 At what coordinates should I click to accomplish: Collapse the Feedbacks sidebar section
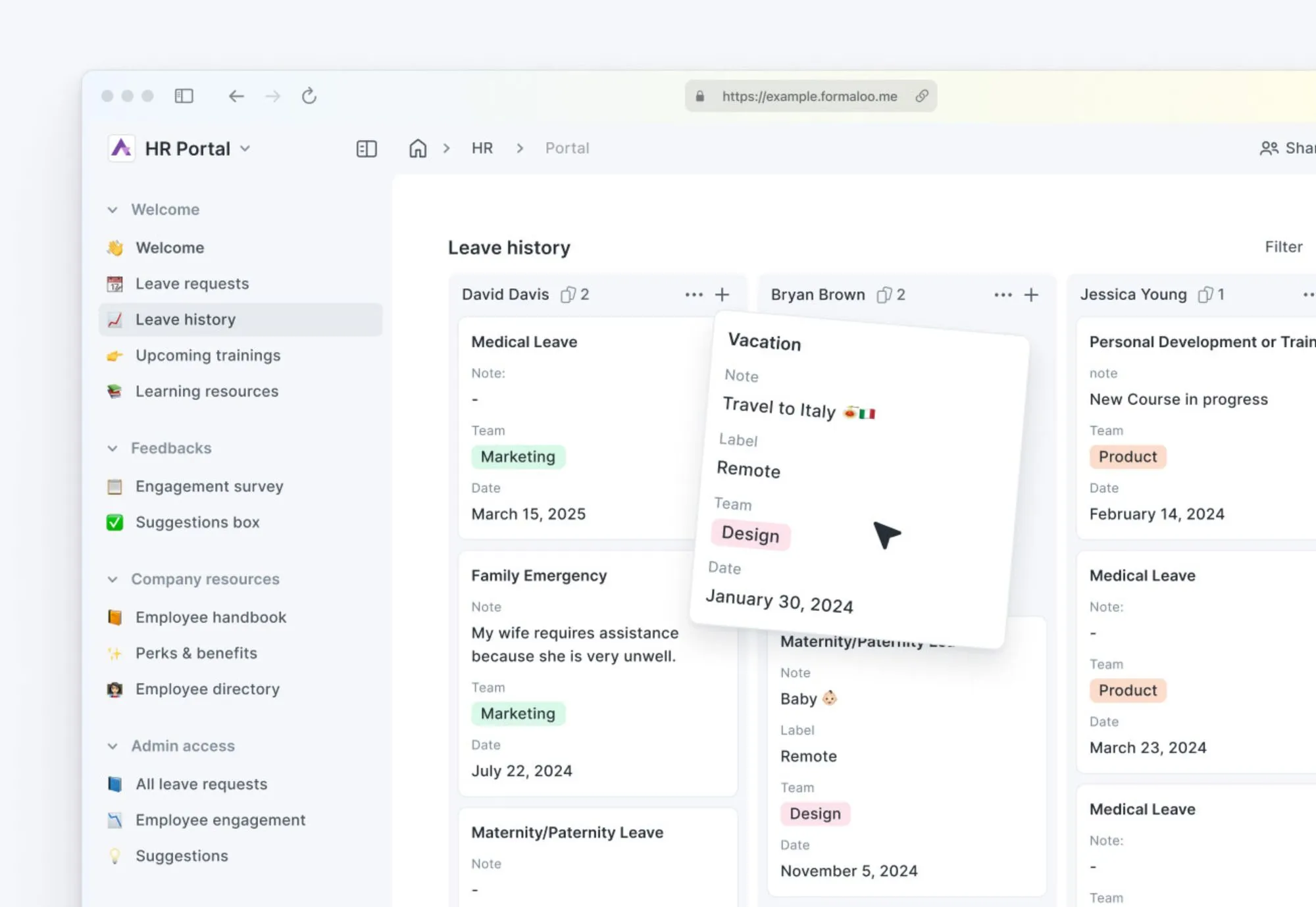113,449
